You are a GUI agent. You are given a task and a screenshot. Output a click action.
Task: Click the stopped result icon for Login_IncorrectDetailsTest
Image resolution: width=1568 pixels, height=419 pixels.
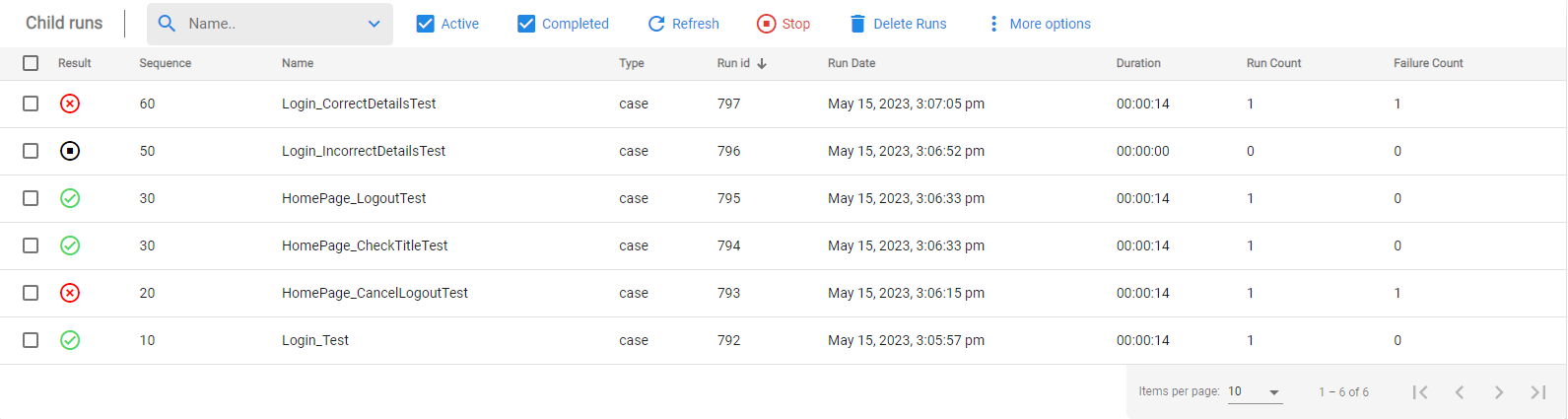tap(70, 151)
